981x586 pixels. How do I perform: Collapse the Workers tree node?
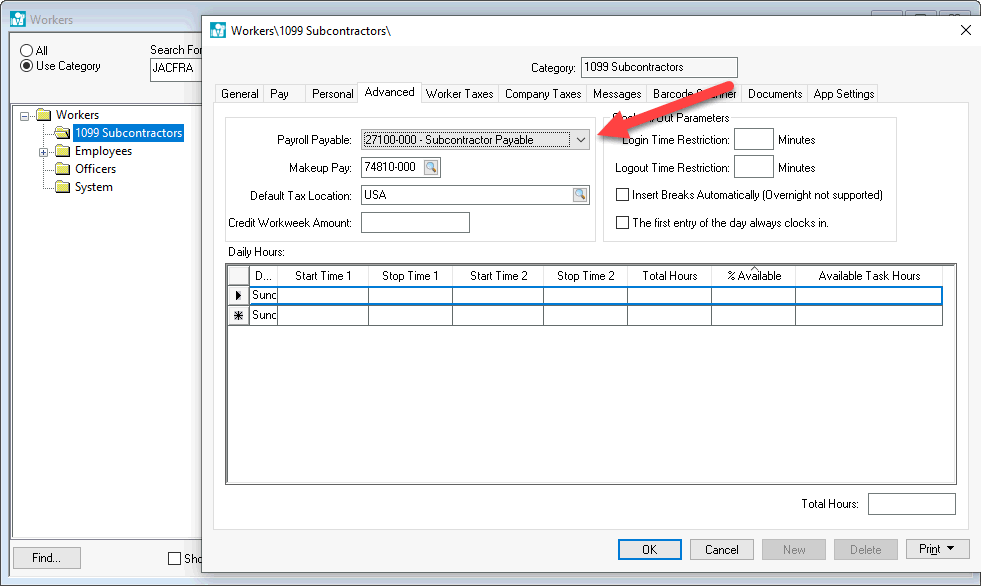(x=25, y=116)
